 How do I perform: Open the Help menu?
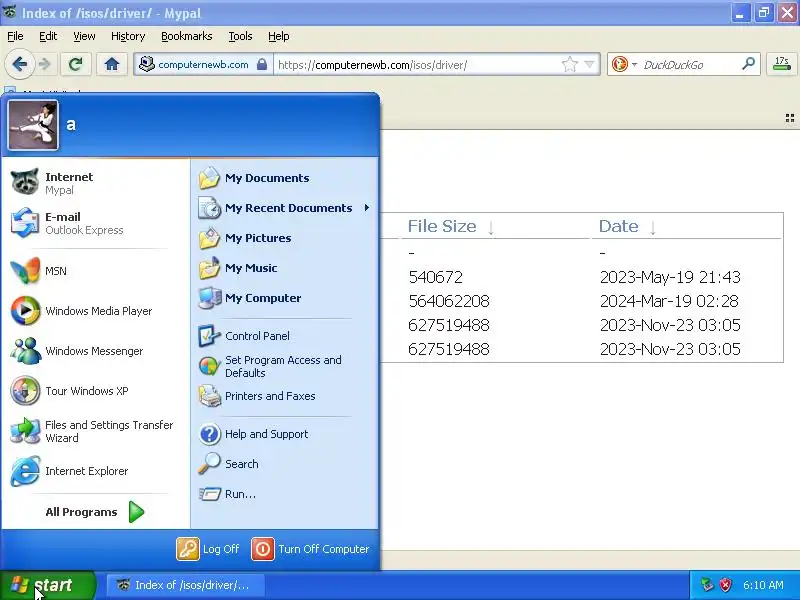[279, 36]
